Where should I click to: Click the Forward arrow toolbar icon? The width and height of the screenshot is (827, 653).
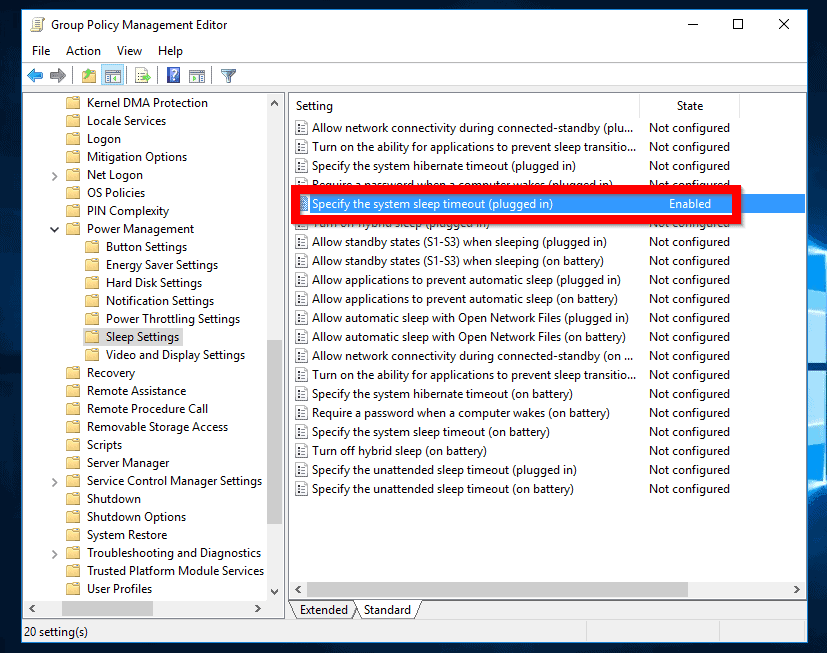(58, 76)
